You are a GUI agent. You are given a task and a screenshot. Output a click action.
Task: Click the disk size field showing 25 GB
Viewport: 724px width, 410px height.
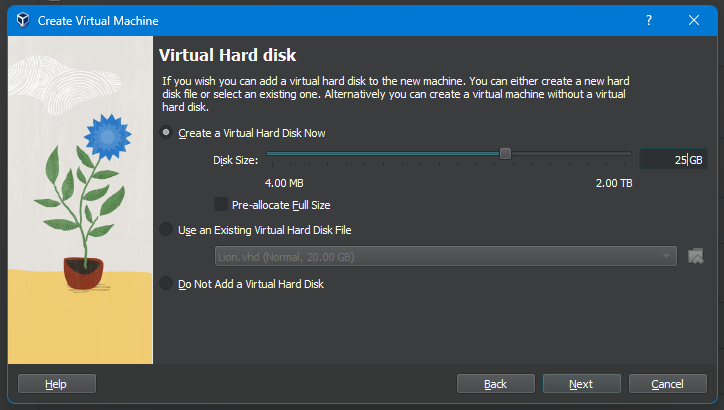(x=671, y=160)
